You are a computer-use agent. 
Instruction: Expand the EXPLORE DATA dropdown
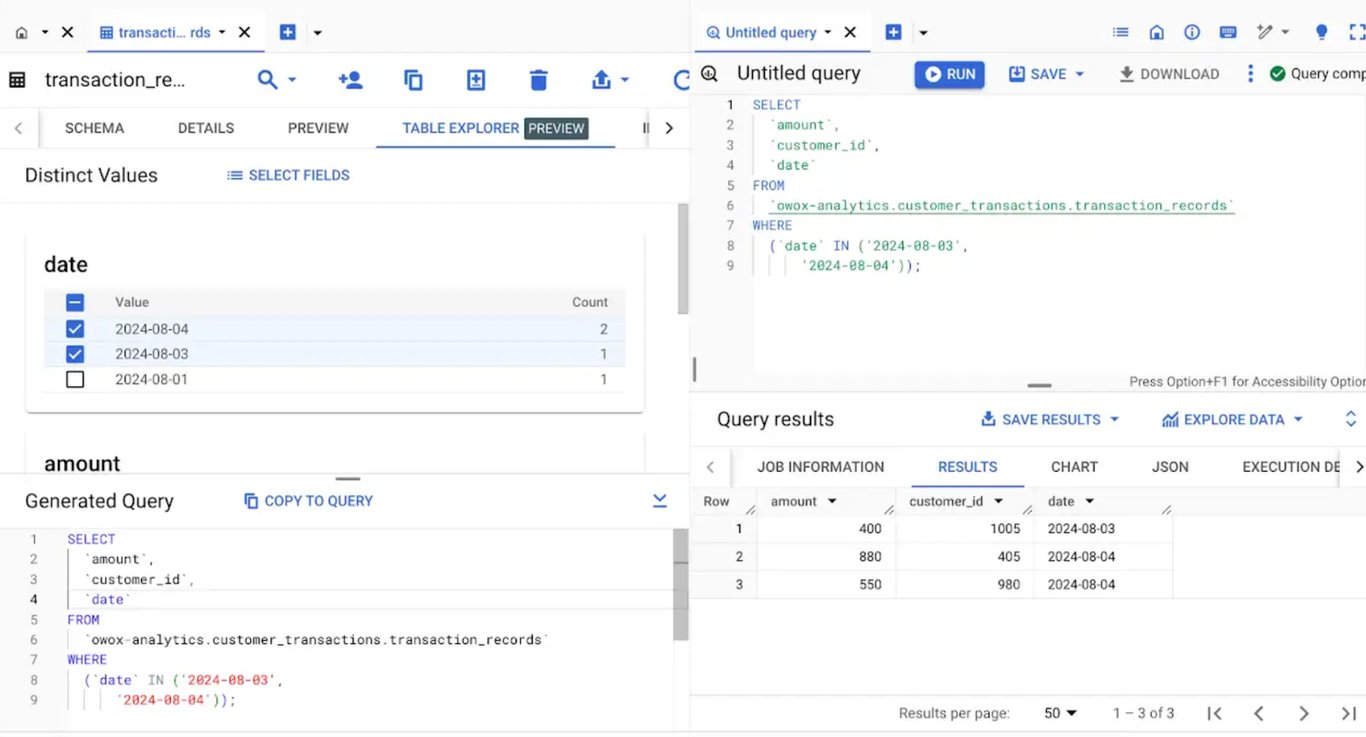pos(1298,420)
